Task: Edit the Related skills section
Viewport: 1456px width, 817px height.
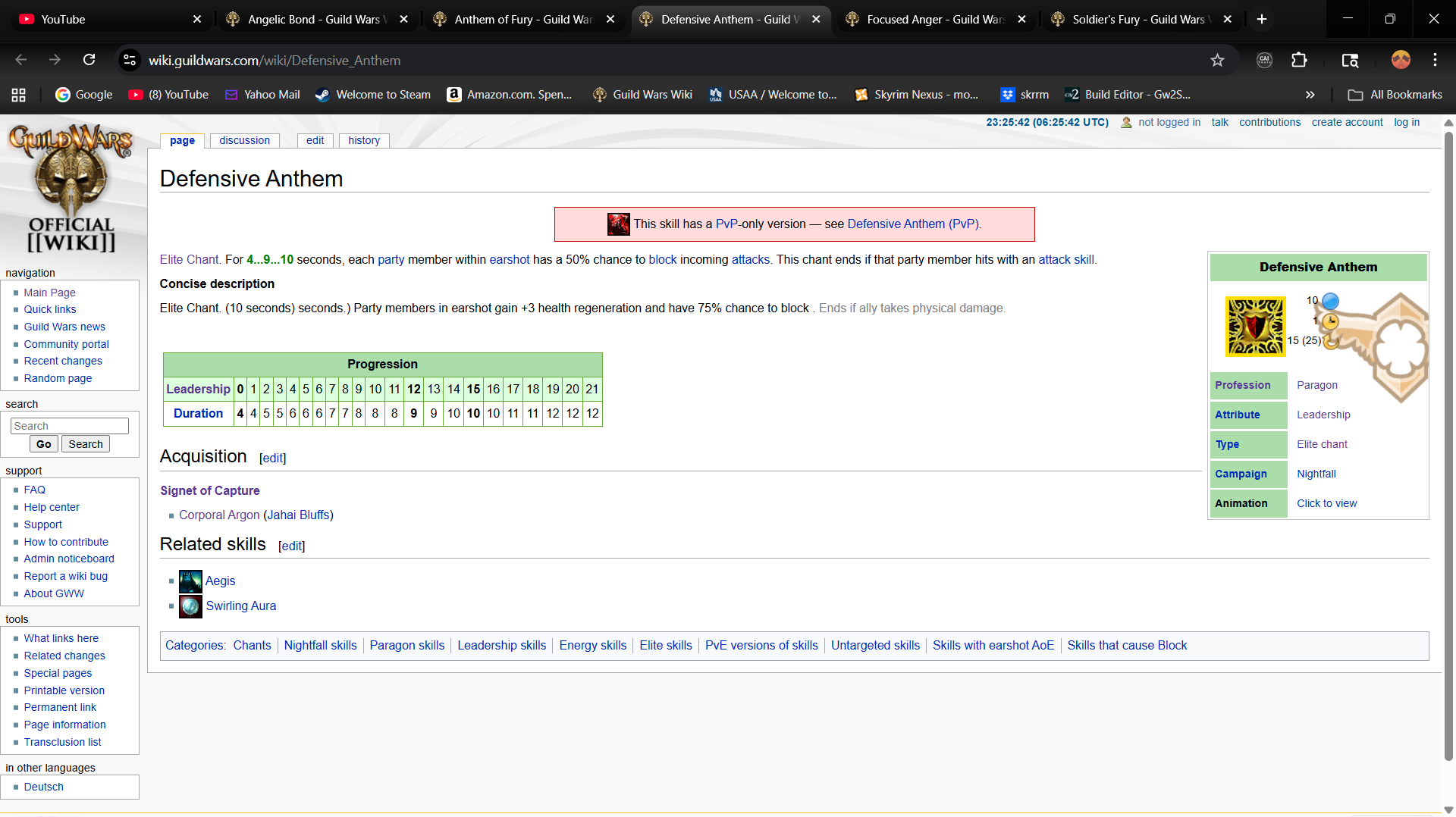Action: click(292, 546)
